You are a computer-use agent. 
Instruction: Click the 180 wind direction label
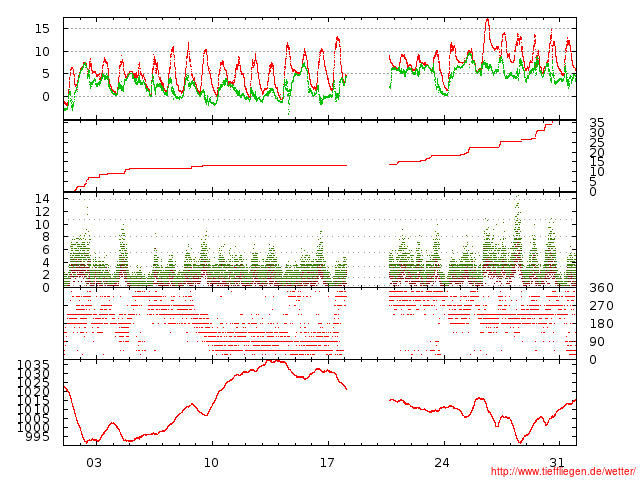coord(601,324)
